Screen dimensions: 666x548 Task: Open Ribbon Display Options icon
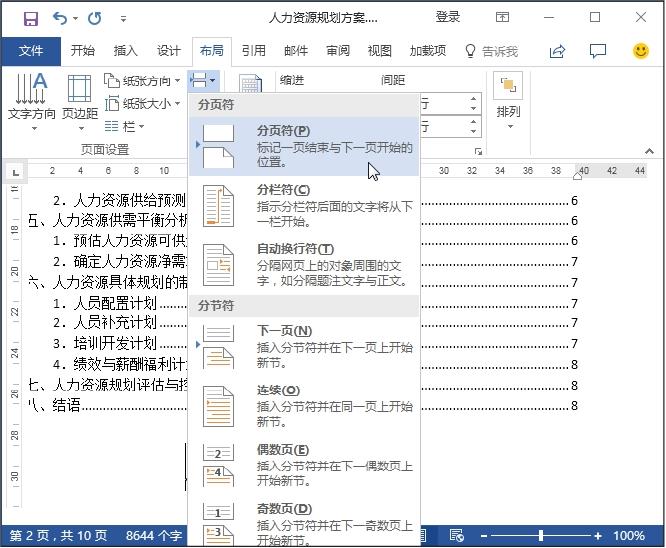[x=502, y=17]
